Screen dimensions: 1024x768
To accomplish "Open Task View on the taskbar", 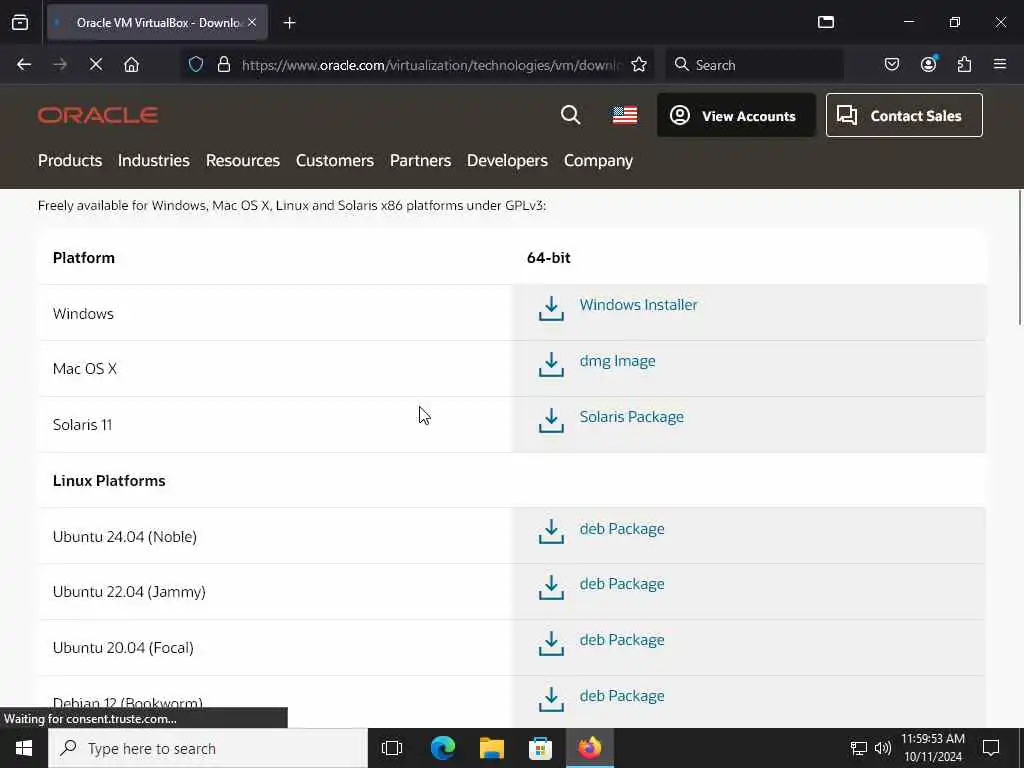I will pyautogui.click(x=392, y=748).
